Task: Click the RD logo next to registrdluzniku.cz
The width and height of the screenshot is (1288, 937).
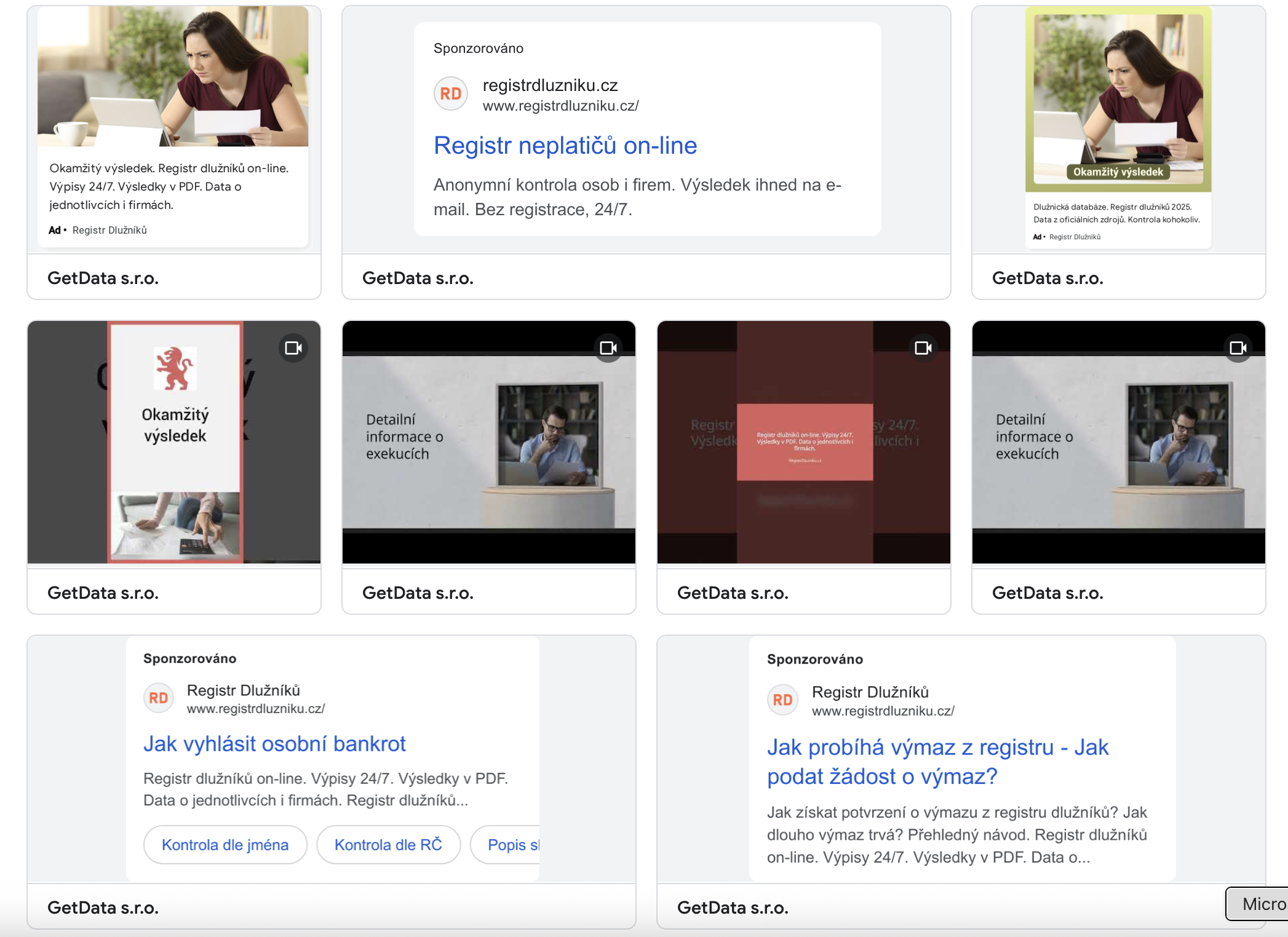Action: click(x=451, y=94)
